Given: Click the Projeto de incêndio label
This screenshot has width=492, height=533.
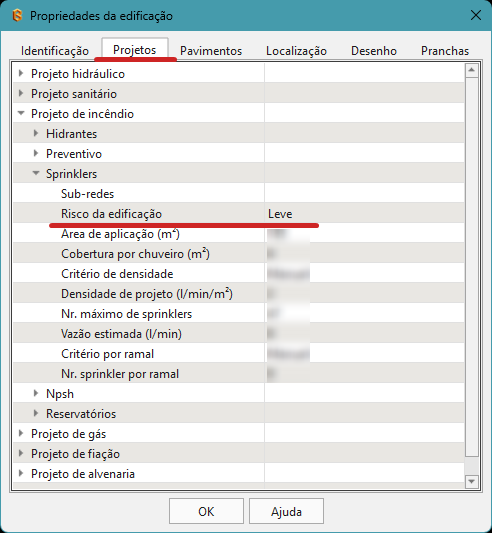Looking at the screenshot, I should tap(82, 114).
